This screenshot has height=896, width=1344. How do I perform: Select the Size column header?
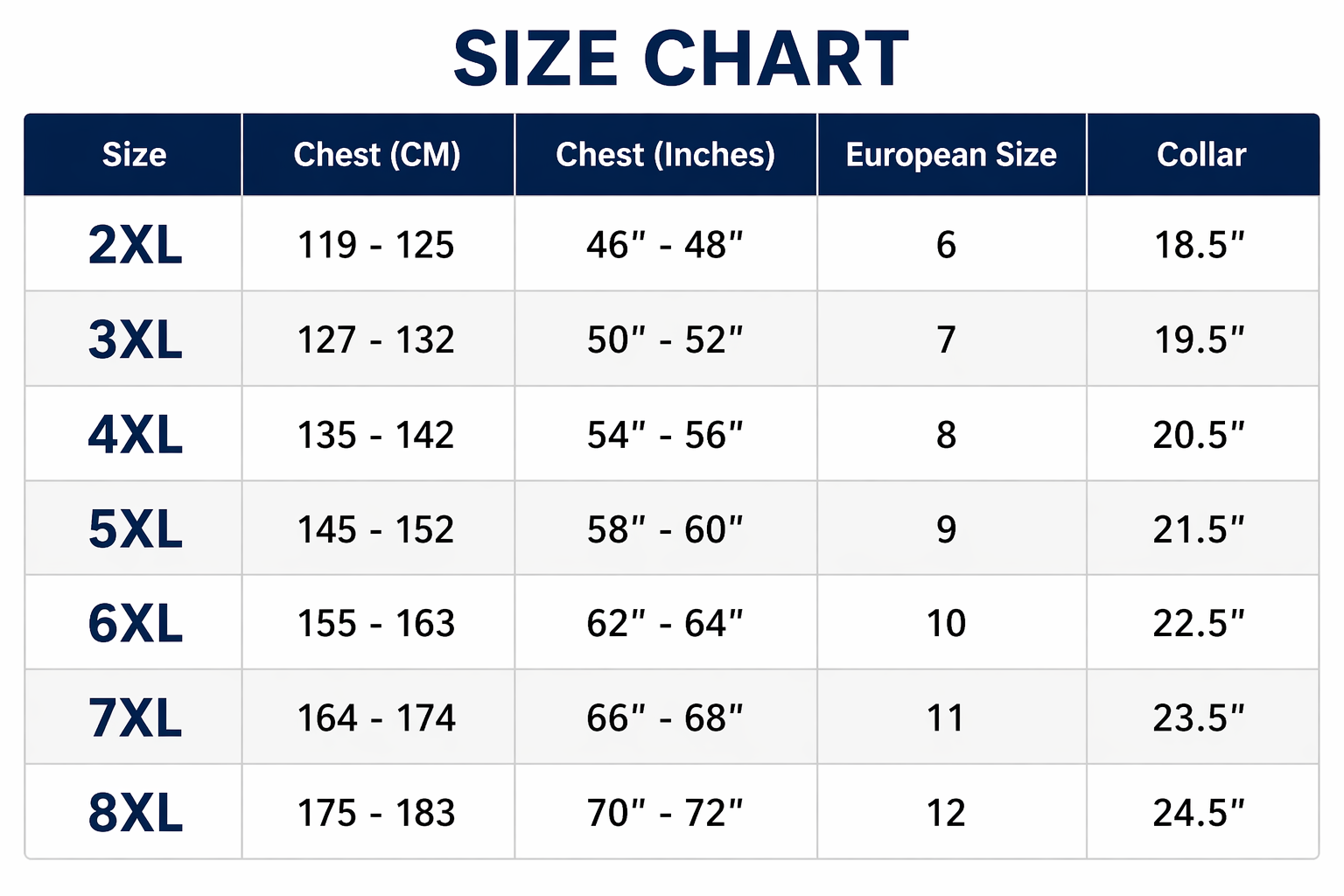[134, 155]
